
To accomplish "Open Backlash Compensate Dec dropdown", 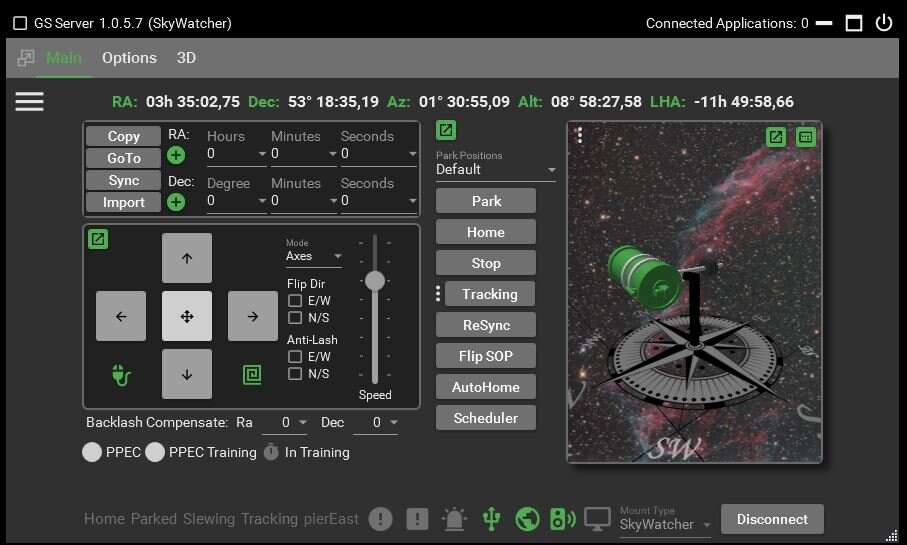I will click(376, 423).
